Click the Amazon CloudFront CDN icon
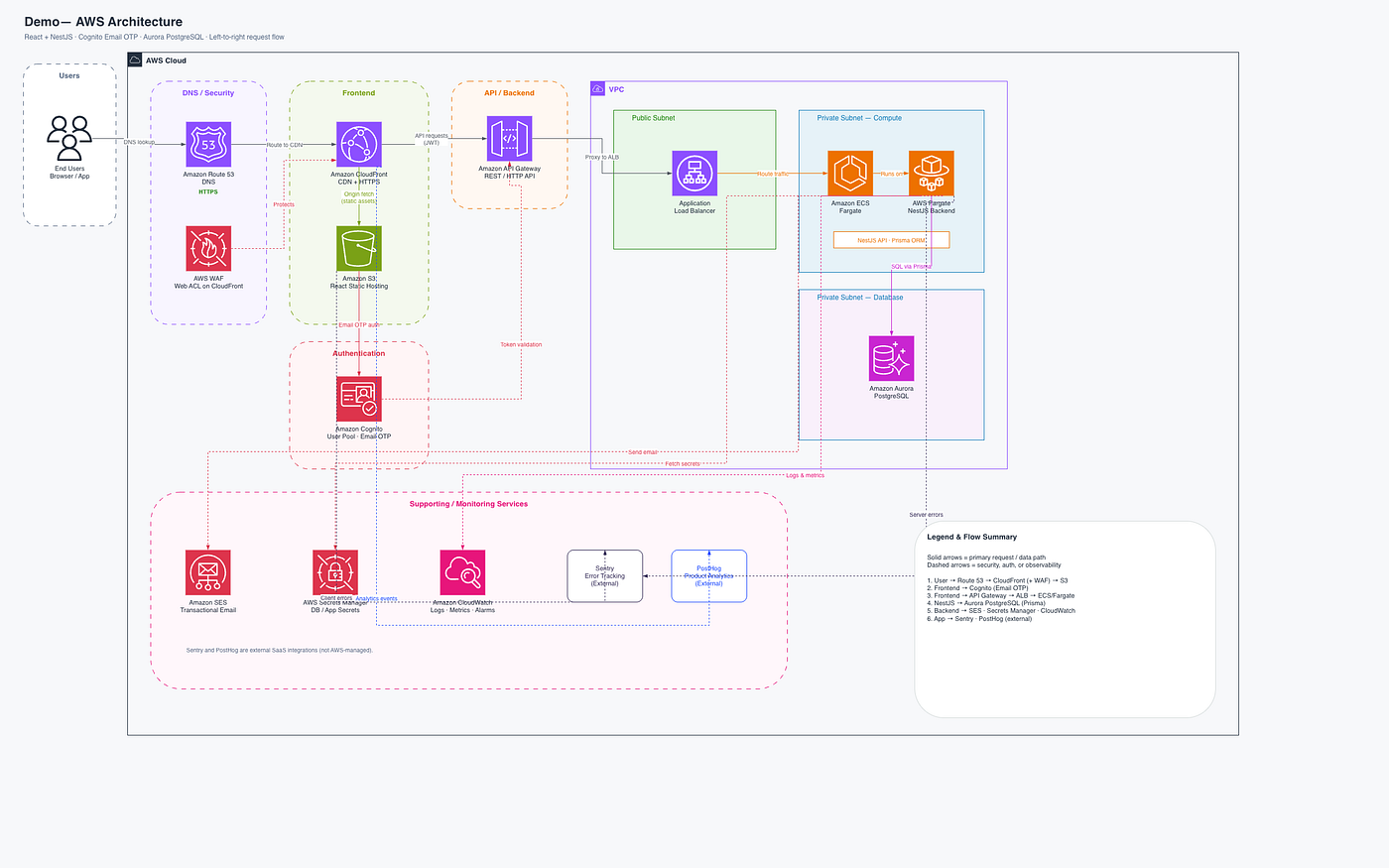The image size is (1389, 868). pos(359,145)
